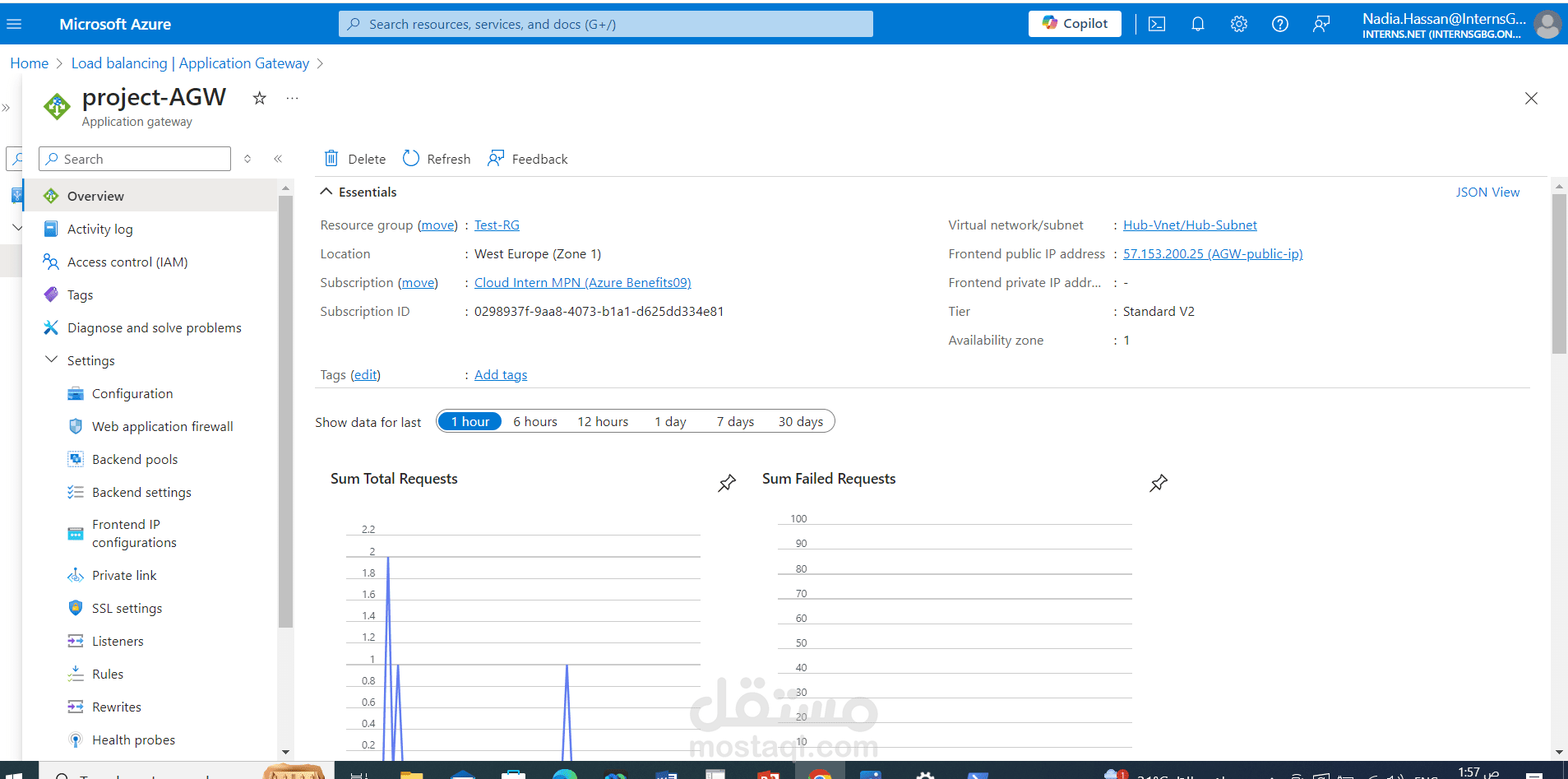Open the notifications bell
Image resolution: width=1568 pixels, height=779 pixels.
(x=1197, y=24)
